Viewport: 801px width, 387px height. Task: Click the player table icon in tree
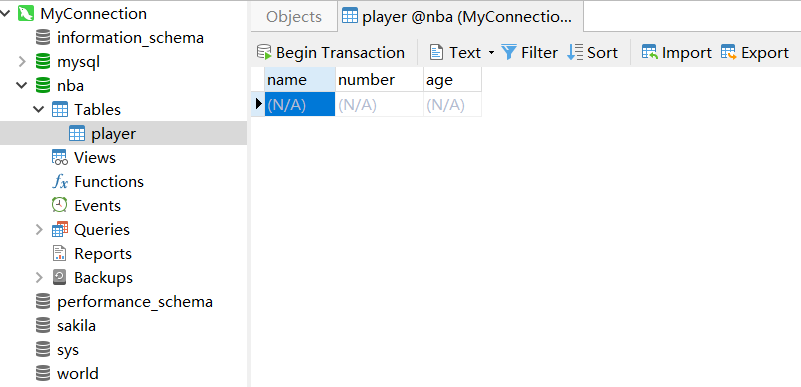coord(77,134)
